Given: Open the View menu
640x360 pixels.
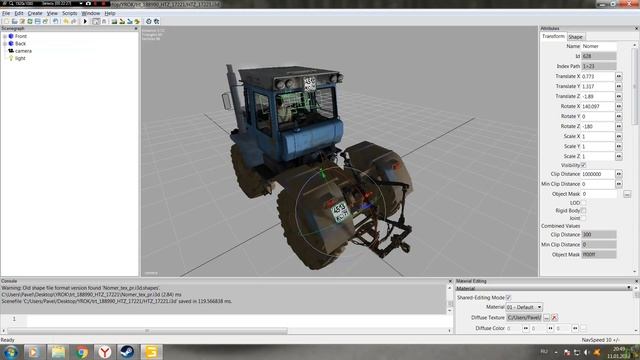Looking at the screenshot, I should coord(52,13).
